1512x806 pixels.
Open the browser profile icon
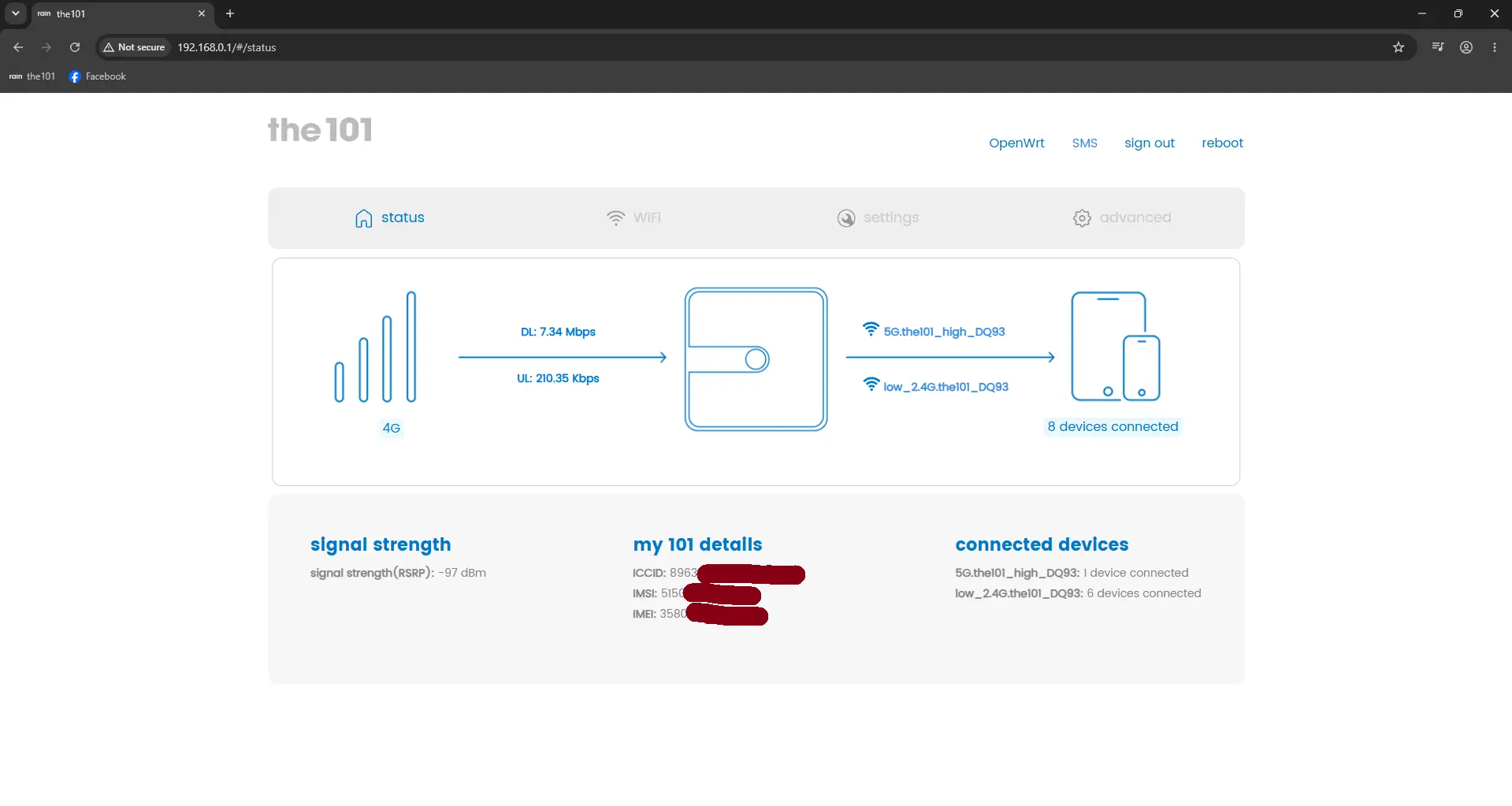[x=1466, y=47]
